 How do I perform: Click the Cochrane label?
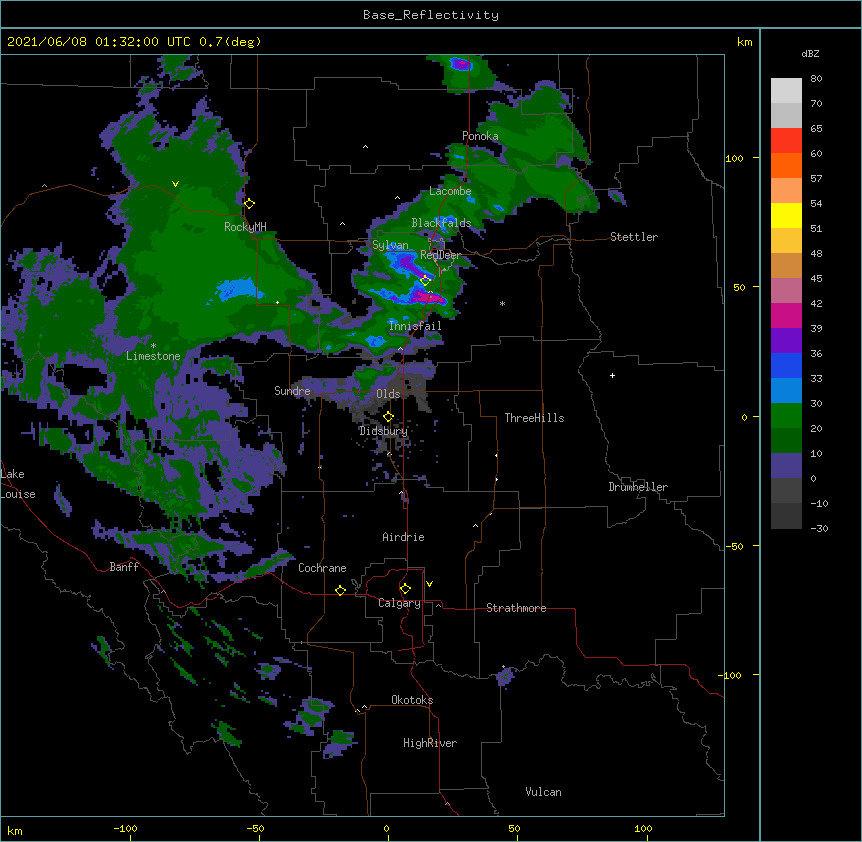(x=322, y=568)
